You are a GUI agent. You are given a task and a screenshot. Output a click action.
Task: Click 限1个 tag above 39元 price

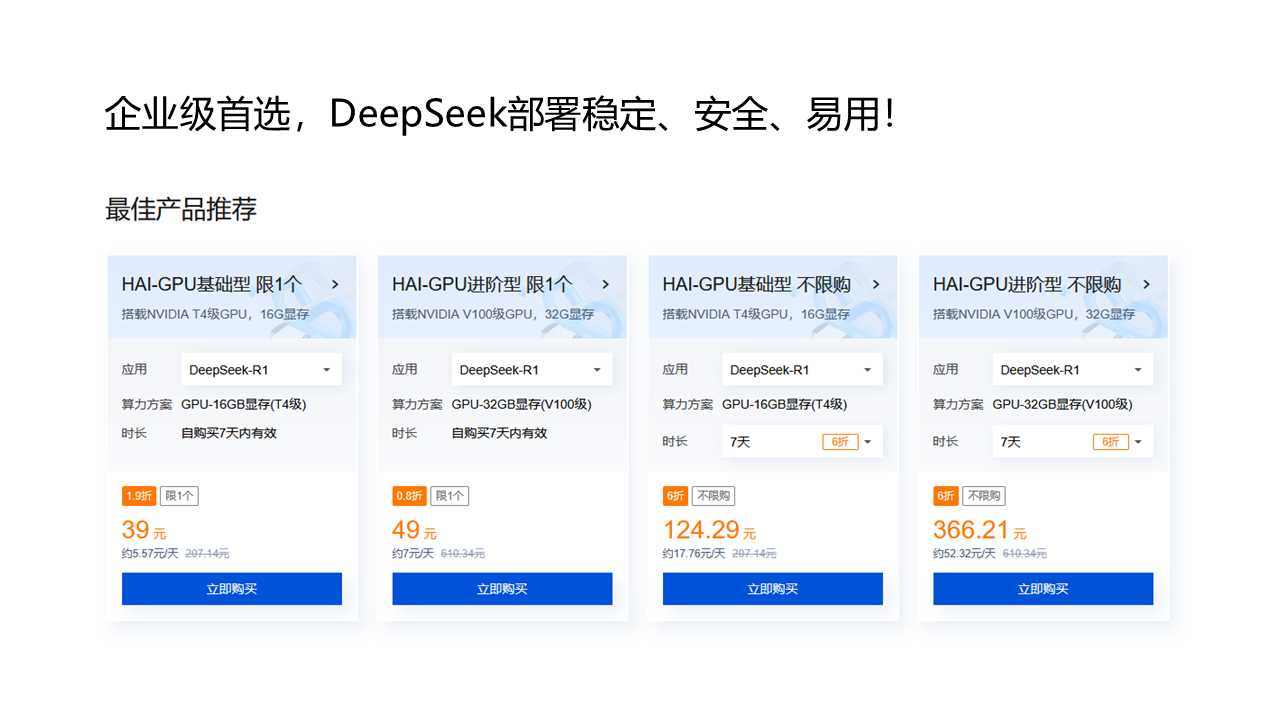click(x=180, y=496)
